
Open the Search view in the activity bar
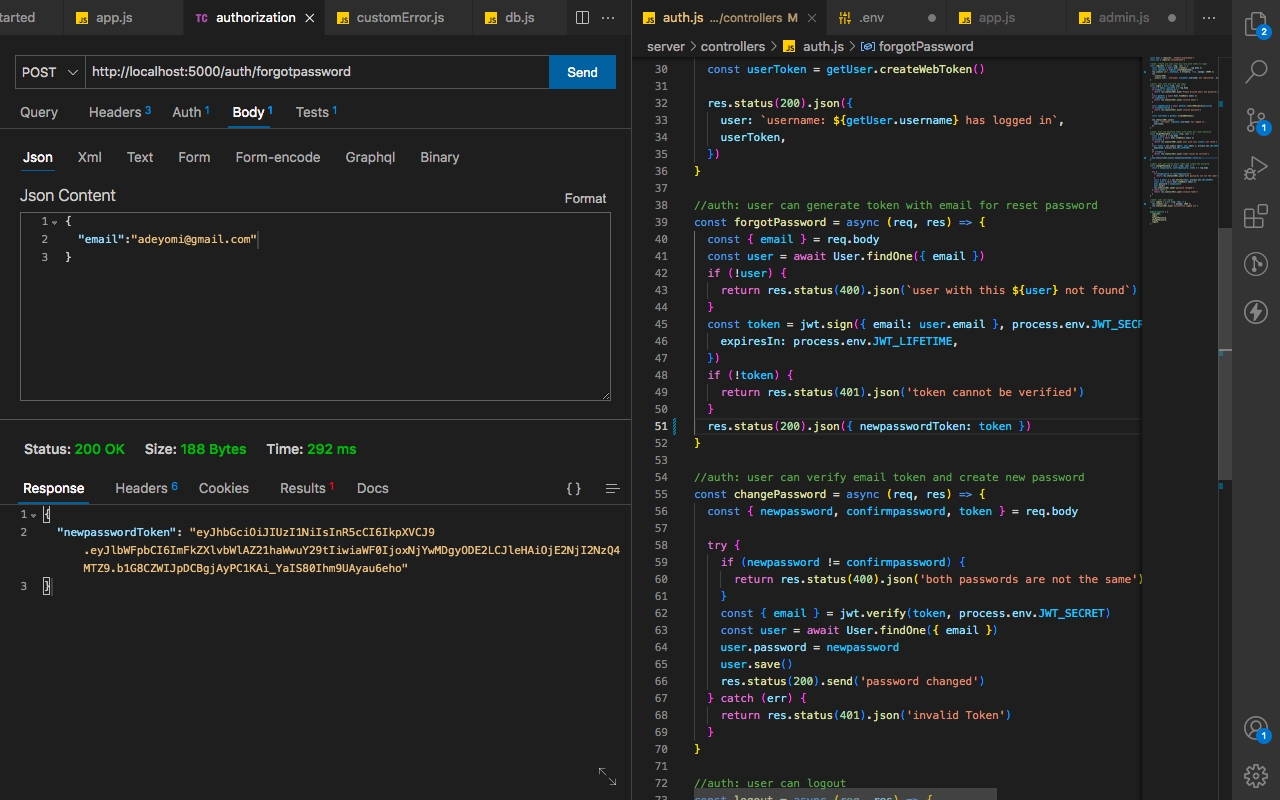[1256, 71]
